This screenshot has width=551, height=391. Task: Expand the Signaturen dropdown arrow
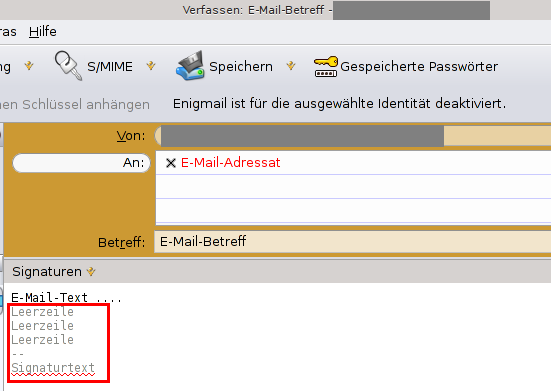[91, 272]
